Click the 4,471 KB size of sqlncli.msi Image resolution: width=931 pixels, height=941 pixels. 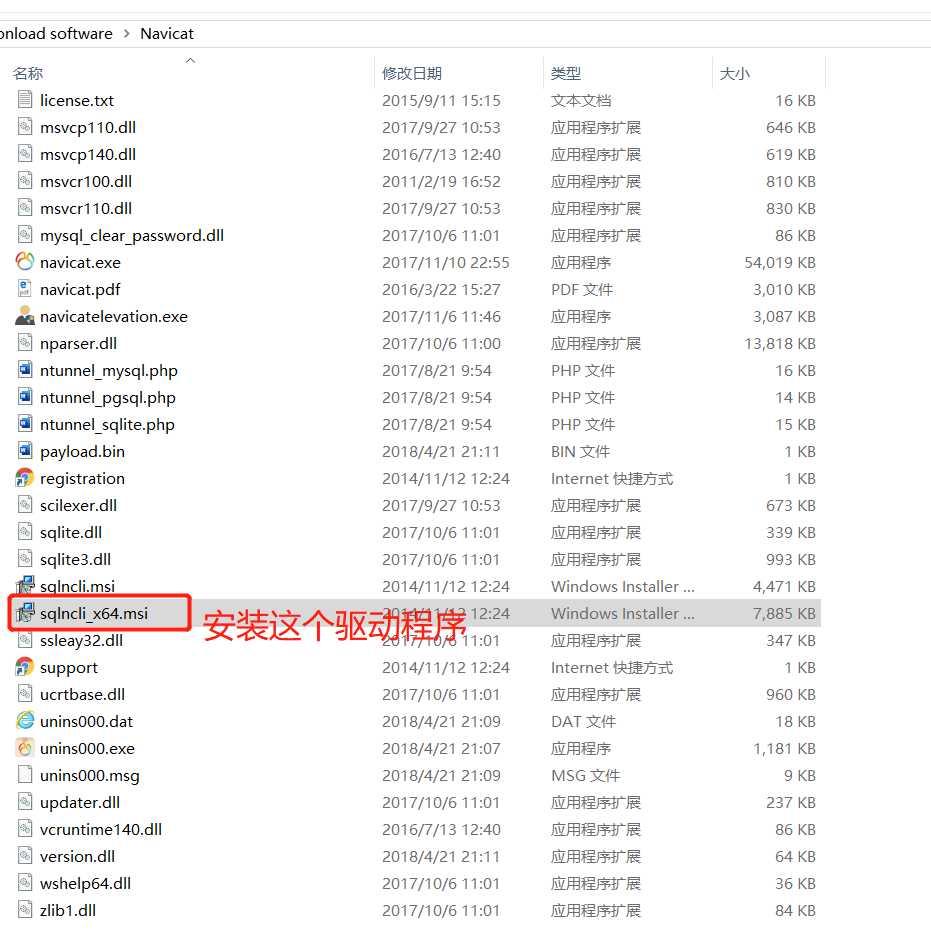click(x=784, y=586)
